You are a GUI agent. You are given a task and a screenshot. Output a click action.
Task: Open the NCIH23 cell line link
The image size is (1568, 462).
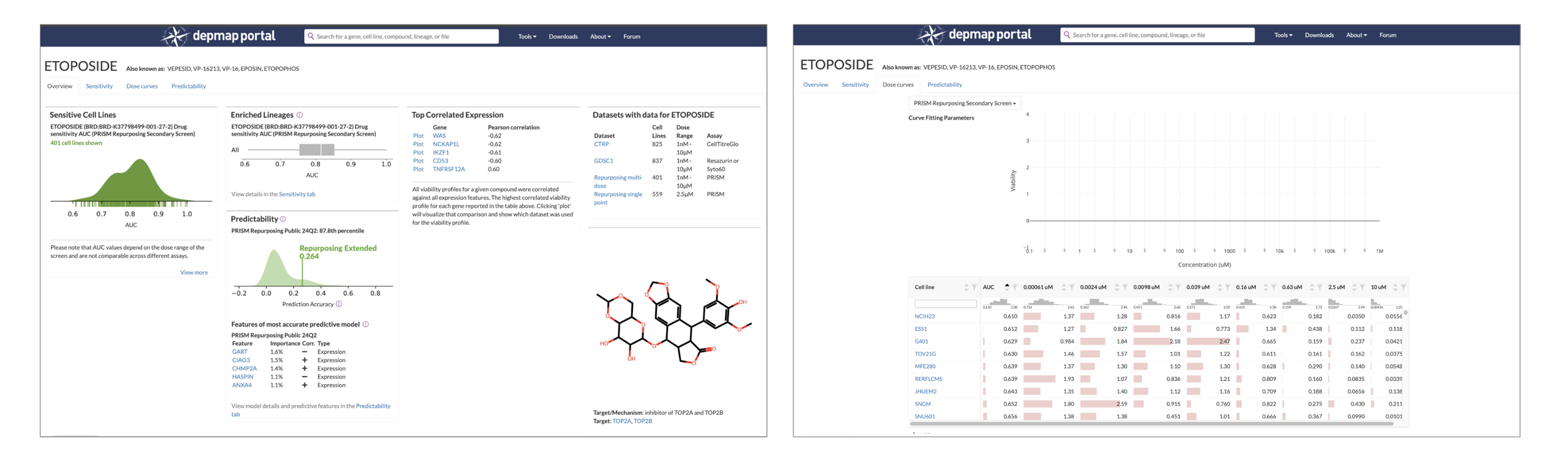924,316
